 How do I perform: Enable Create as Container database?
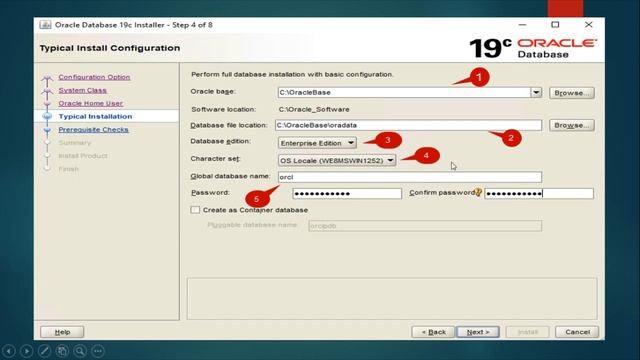tap(195, 210)
